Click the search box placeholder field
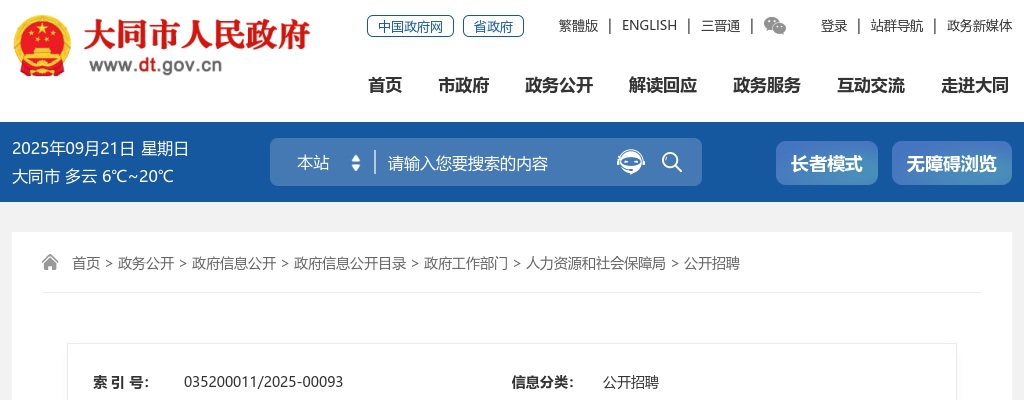Image resolution: width=1024 pixels, height=400 pixels. 468,163
